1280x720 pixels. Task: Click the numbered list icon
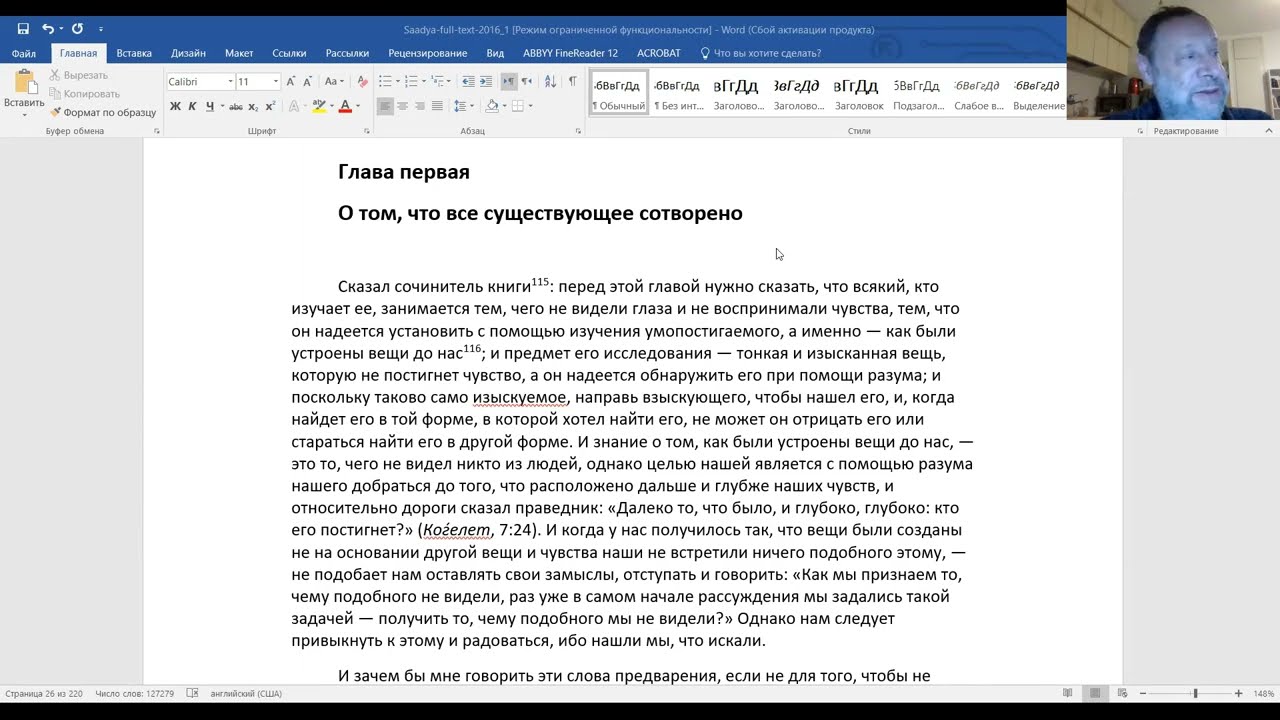pos(411,81)
